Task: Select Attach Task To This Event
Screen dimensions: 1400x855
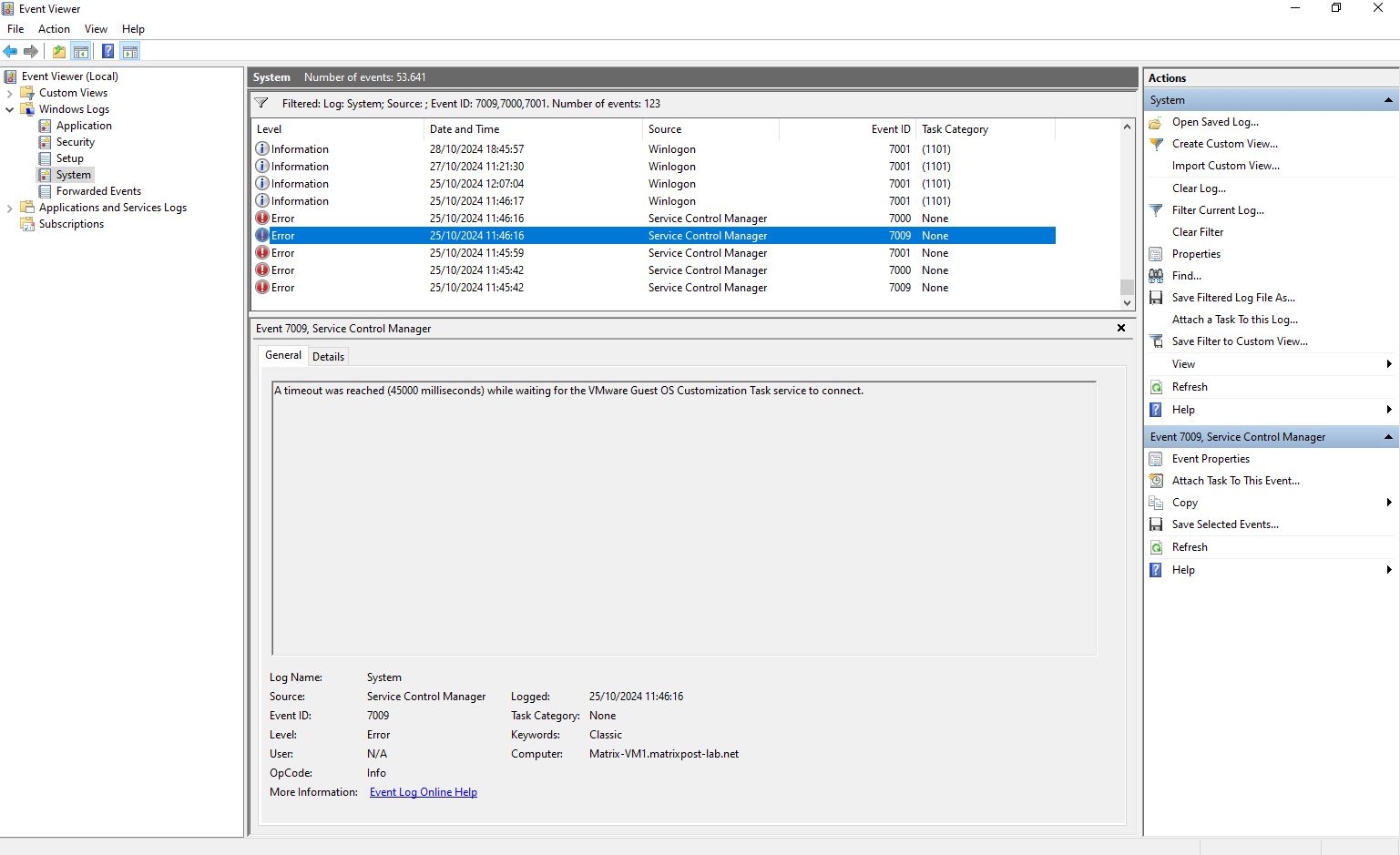Action: click(1236, 481)
